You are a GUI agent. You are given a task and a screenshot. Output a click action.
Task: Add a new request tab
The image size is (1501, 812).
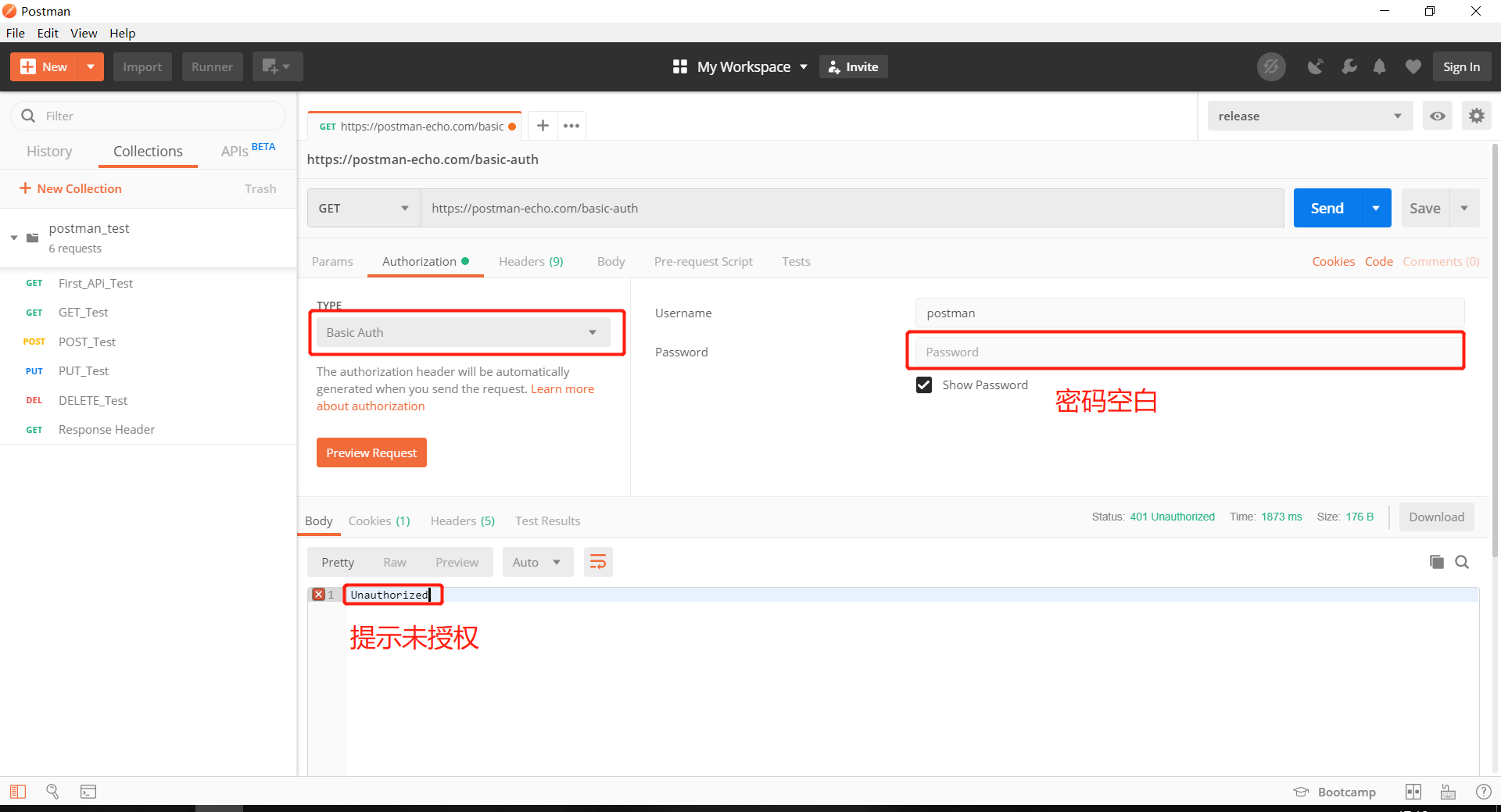[543, 126]
